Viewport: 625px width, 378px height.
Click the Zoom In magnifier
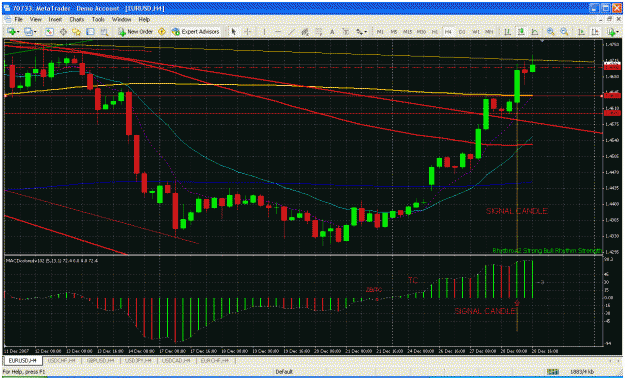[x=550, y=32]
